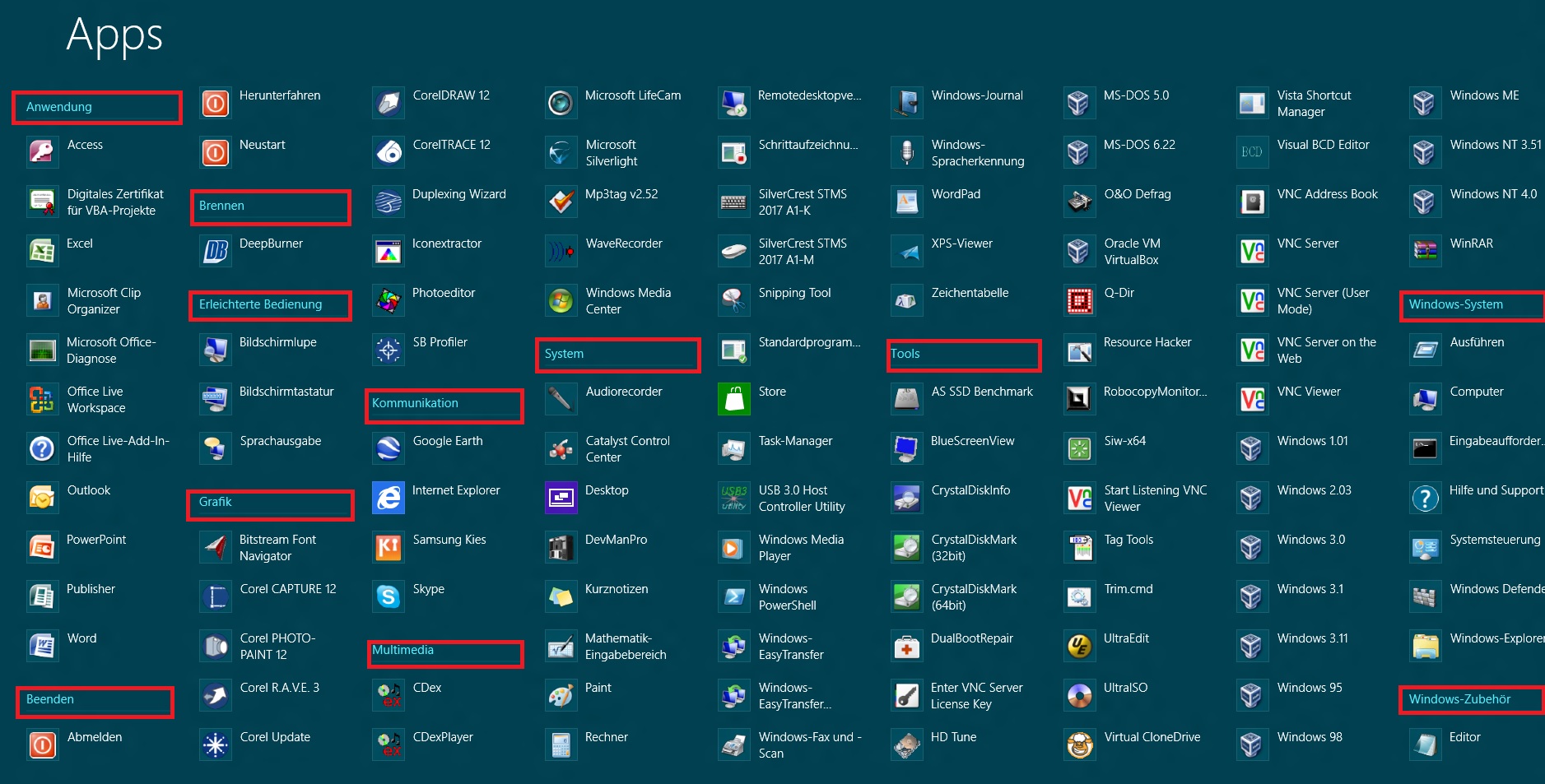Image resolution: width=1545 pixels, height=784 pixels.
Task: Click the Neustart restart icon
Action: [215, 152]
